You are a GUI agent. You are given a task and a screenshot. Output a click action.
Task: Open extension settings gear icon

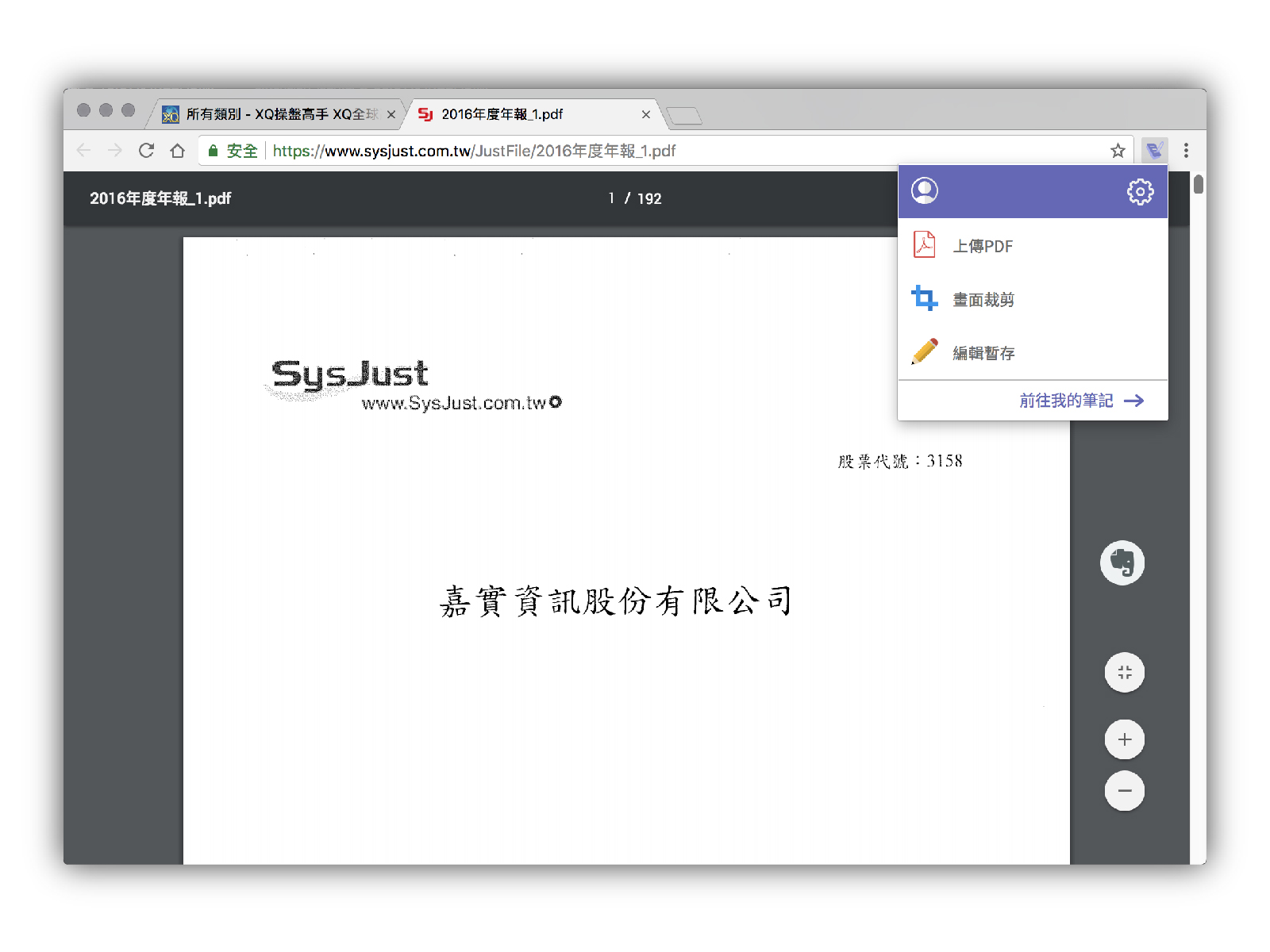tap(1140, 191)
